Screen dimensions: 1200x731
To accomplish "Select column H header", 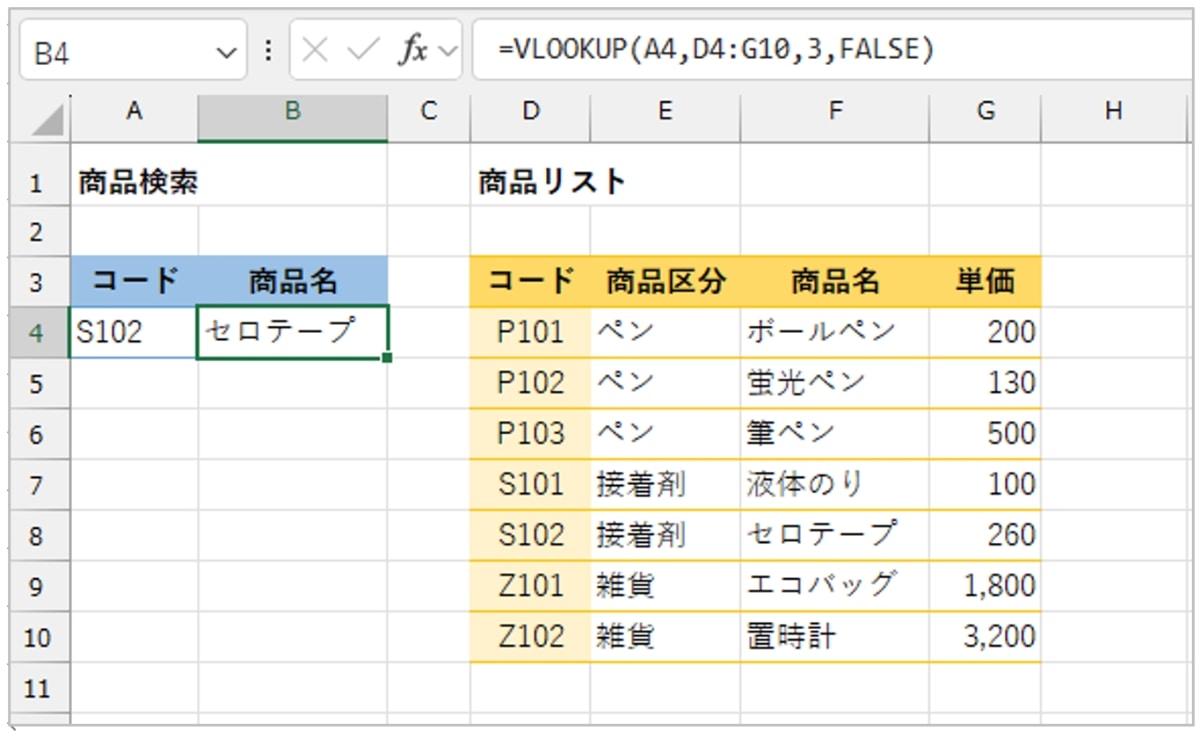I will [x=1113, y=112].
